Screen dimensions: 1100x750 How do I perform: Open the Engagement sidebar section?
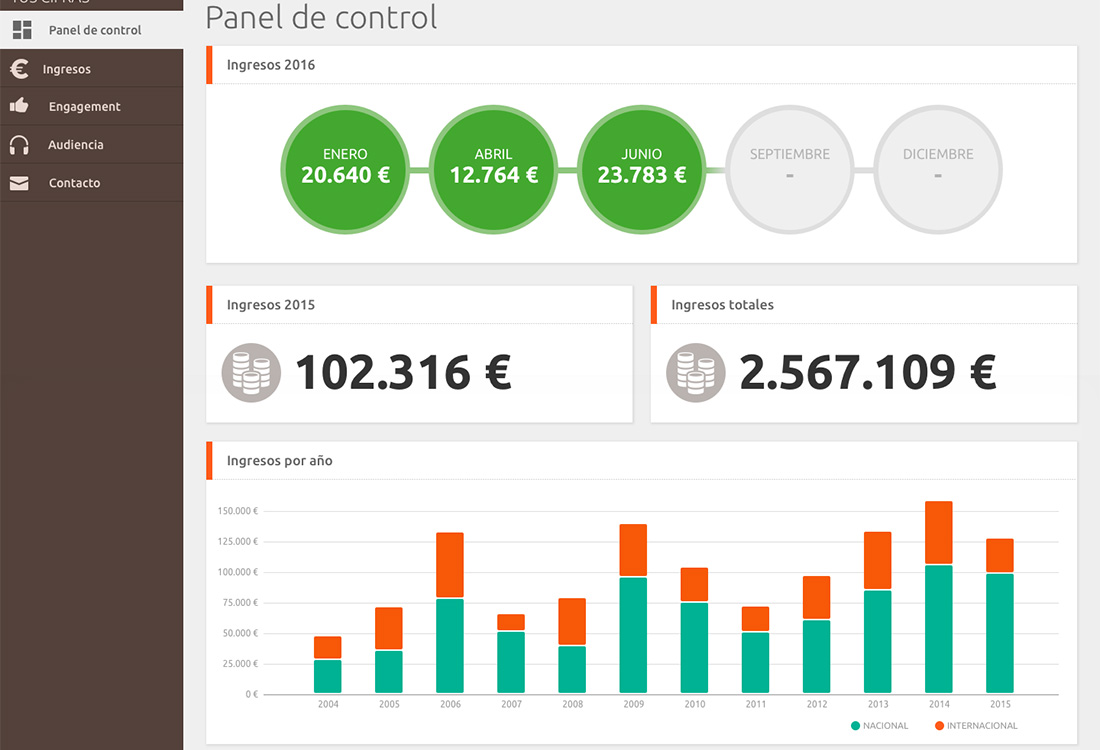pos(84,106)
